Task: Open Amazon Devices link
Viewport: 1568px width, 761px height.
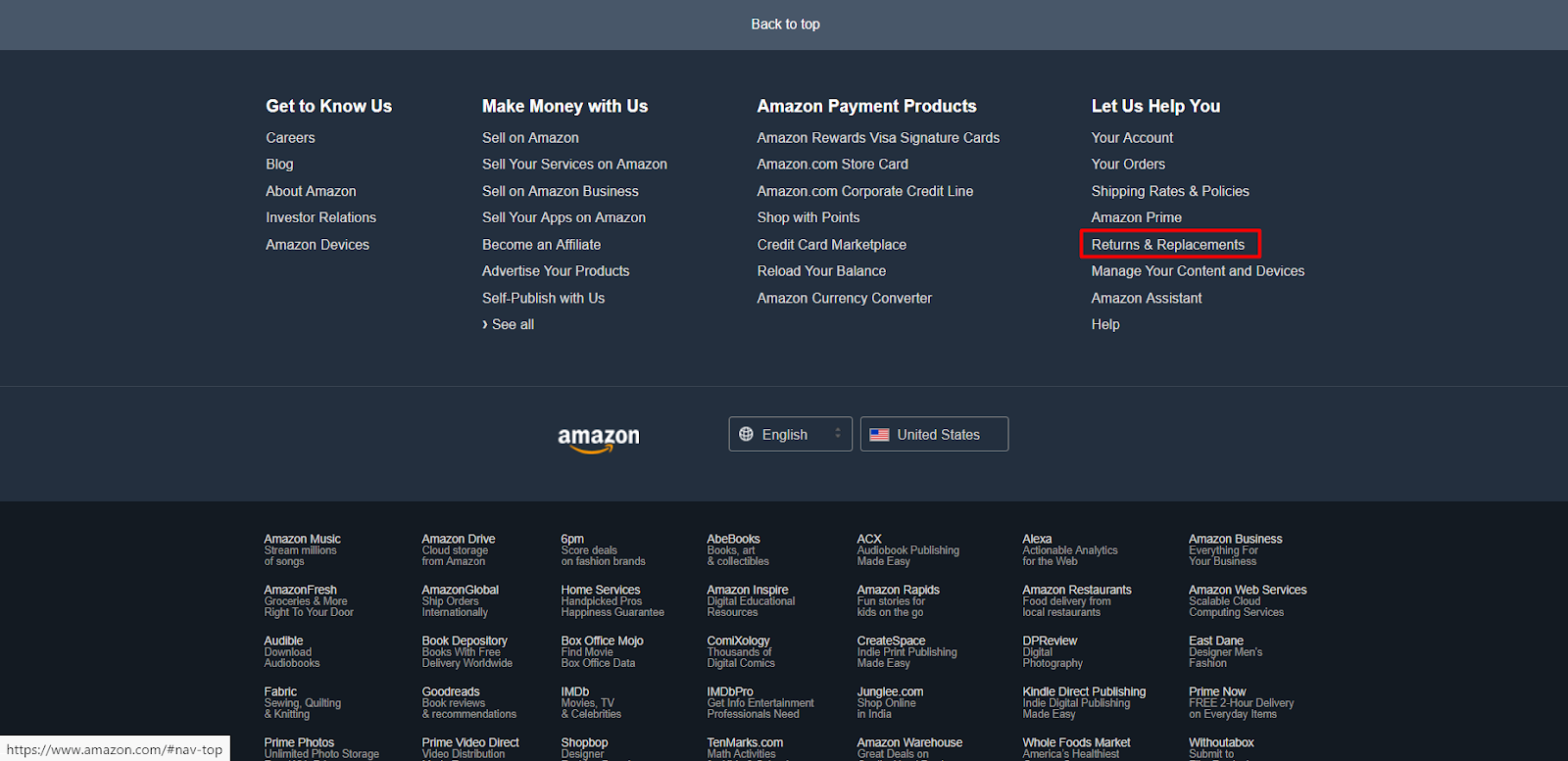Action: 318,245
